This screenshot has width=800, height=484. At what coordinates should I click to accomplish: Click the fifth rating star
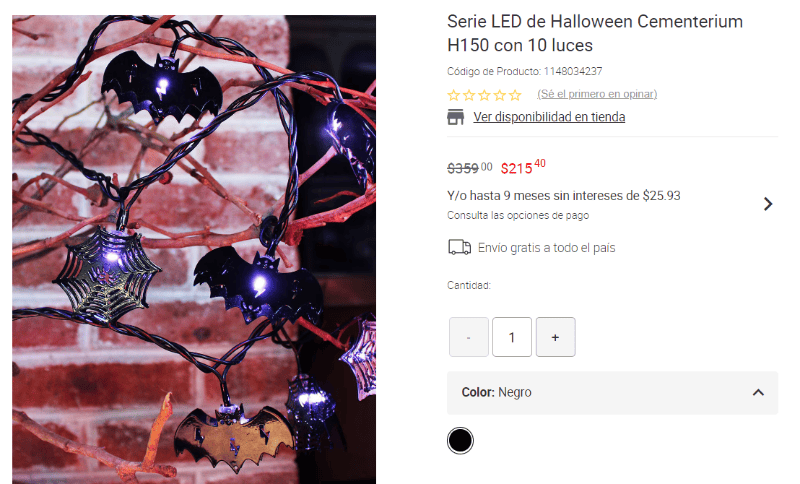click(x=515, y=95)
